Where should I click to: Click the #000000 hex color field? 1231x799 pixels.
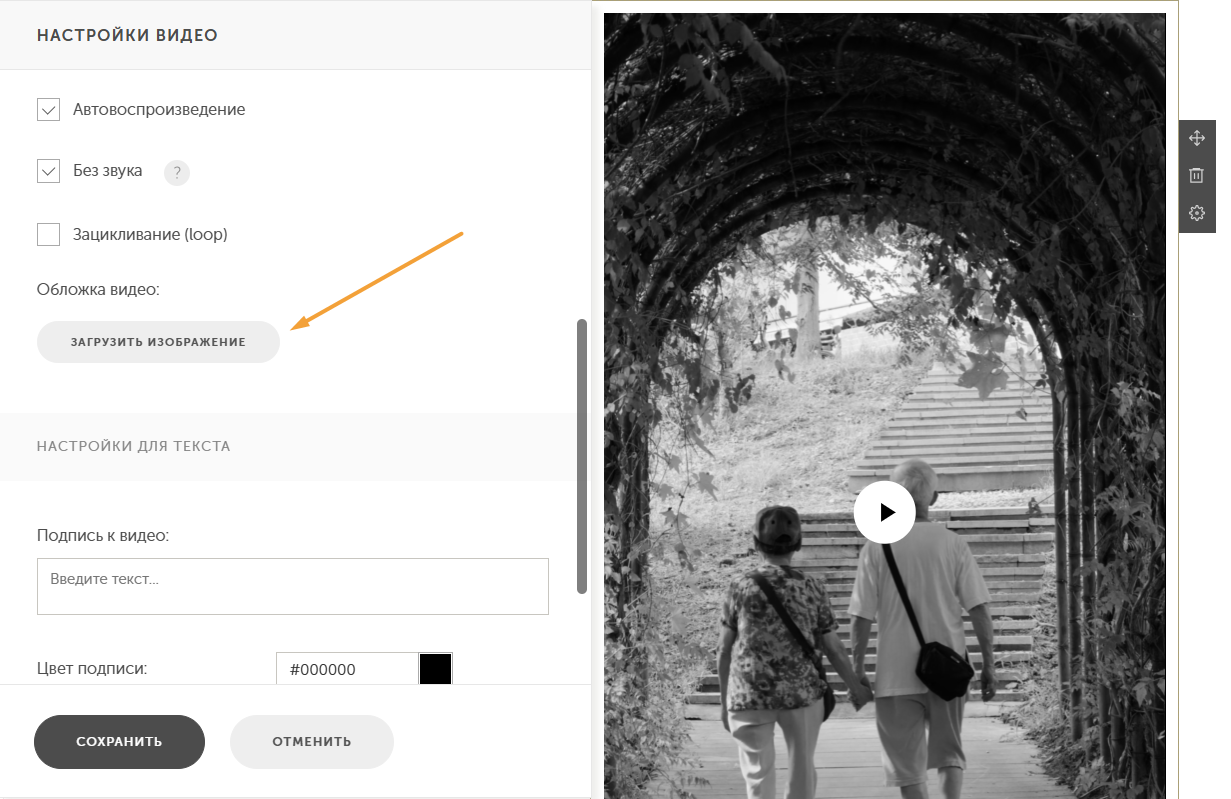(347, 670)
